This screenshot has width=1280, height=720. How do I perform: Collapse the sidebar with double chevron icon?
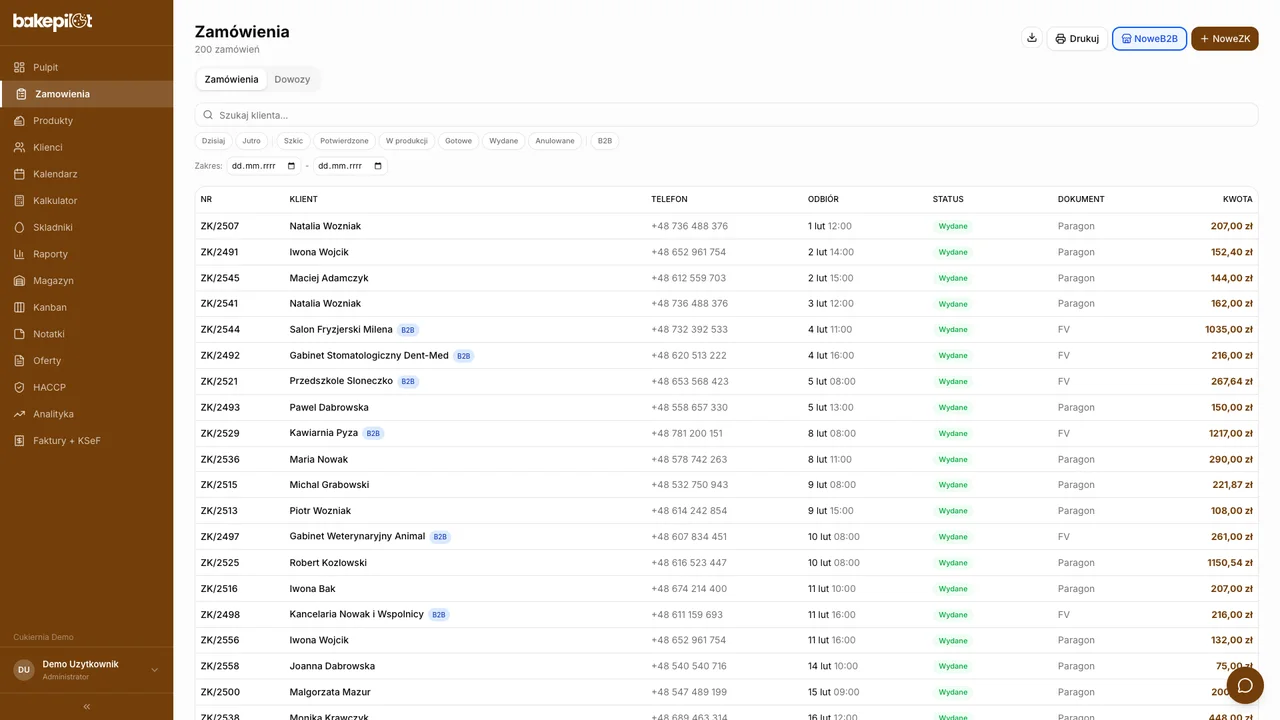[87, 706]
